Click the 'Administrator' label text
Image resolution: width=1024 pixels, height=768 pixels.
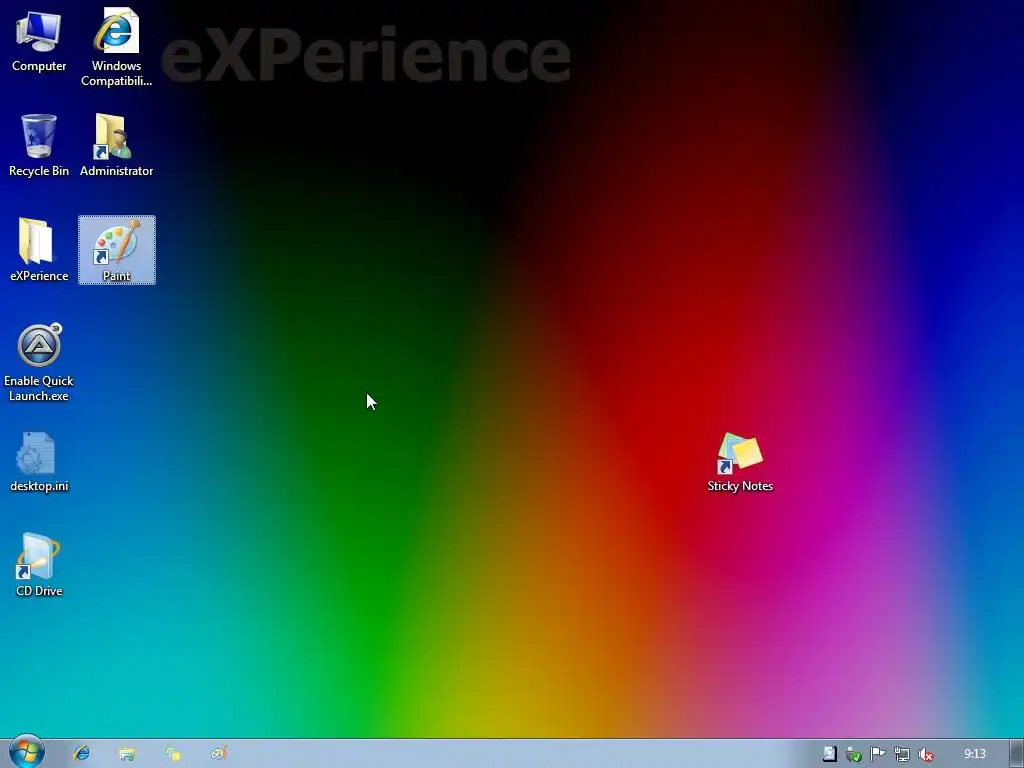coord(116,170)
